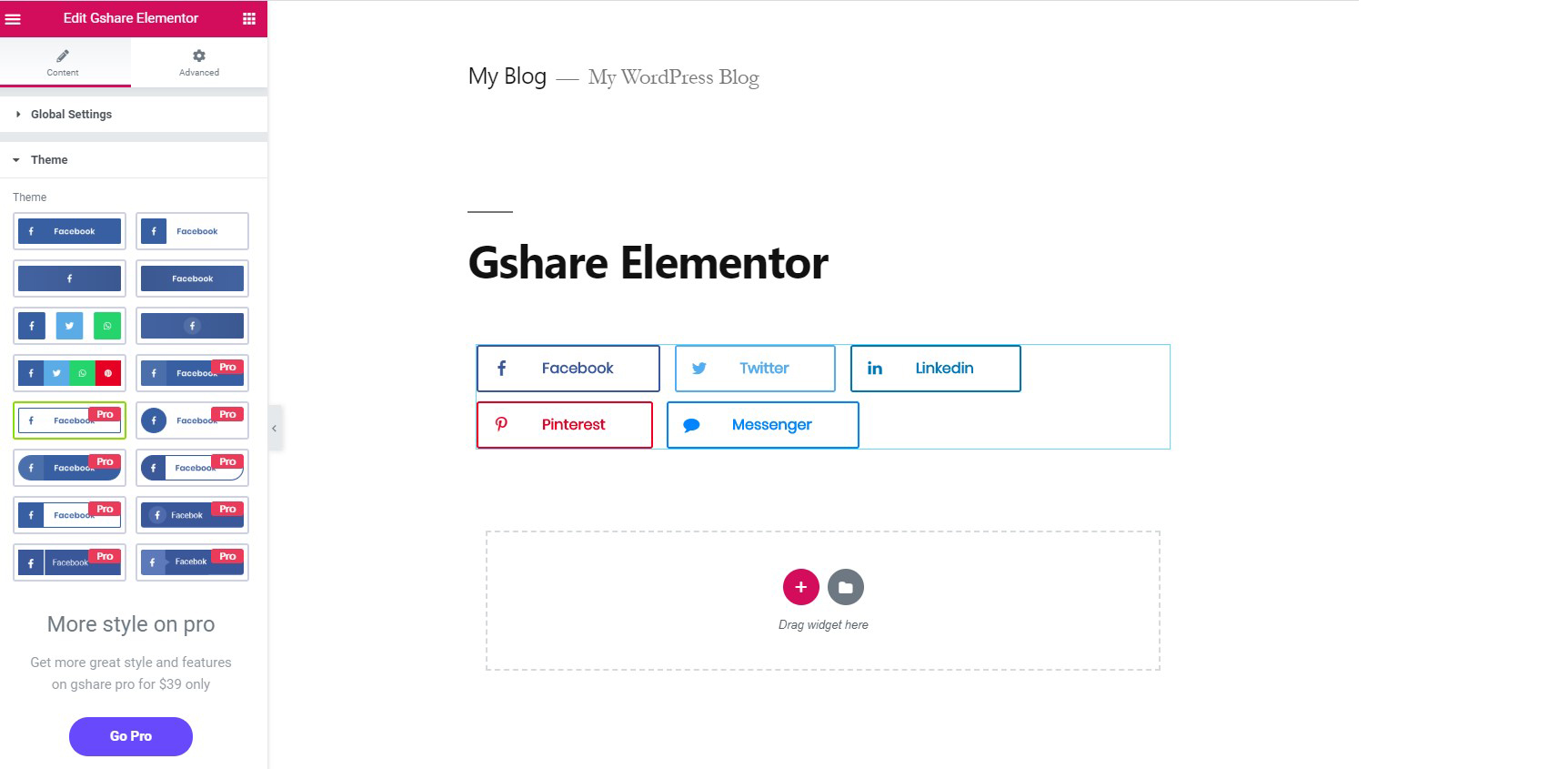
Task: Switch to the Advanced tab
Action: pyautogui.click(x=199, y=62)
